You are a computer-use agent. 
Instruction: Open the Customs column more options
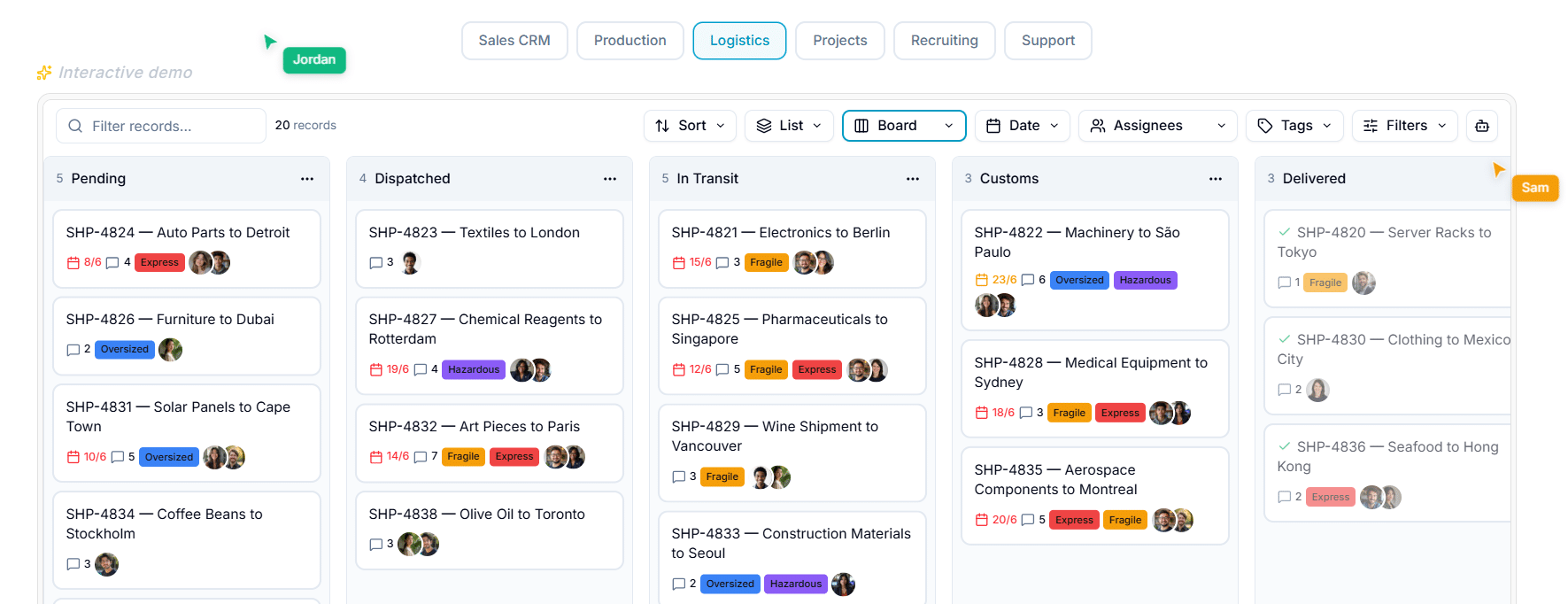pos(1216,179)
